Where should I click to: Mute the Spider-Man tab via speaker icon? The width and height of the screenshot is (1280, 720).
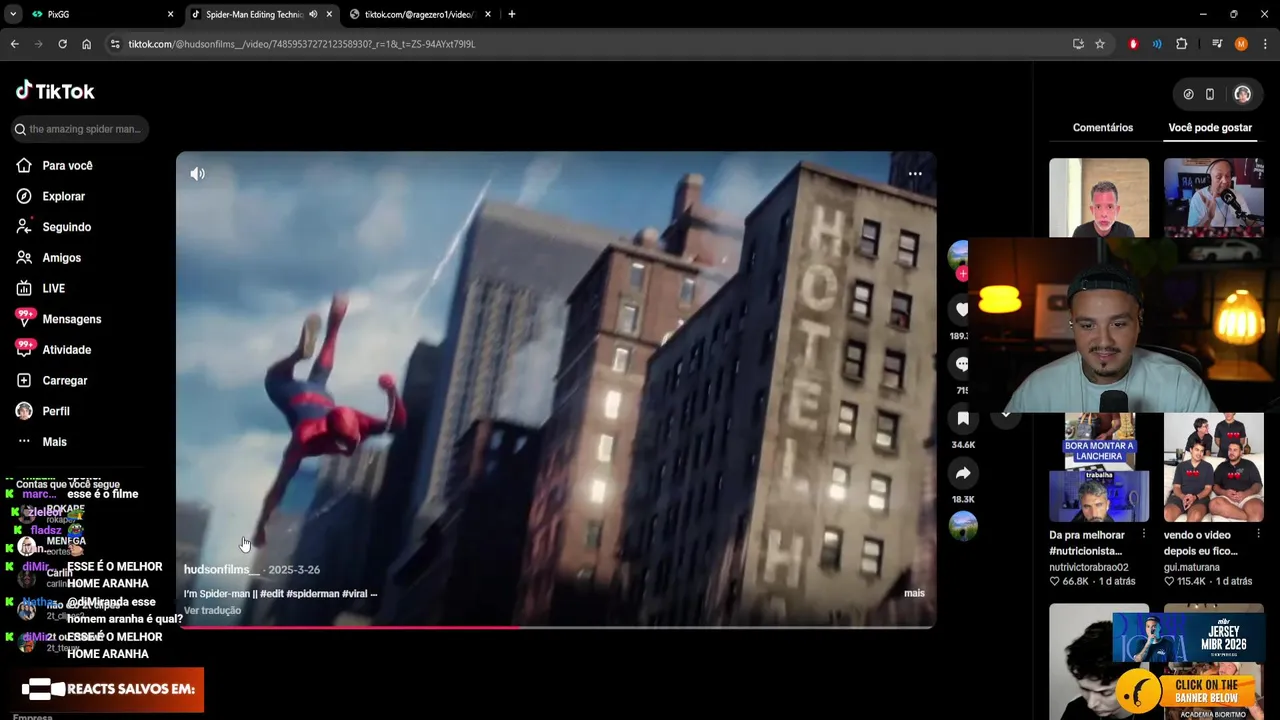coord(313,14)
